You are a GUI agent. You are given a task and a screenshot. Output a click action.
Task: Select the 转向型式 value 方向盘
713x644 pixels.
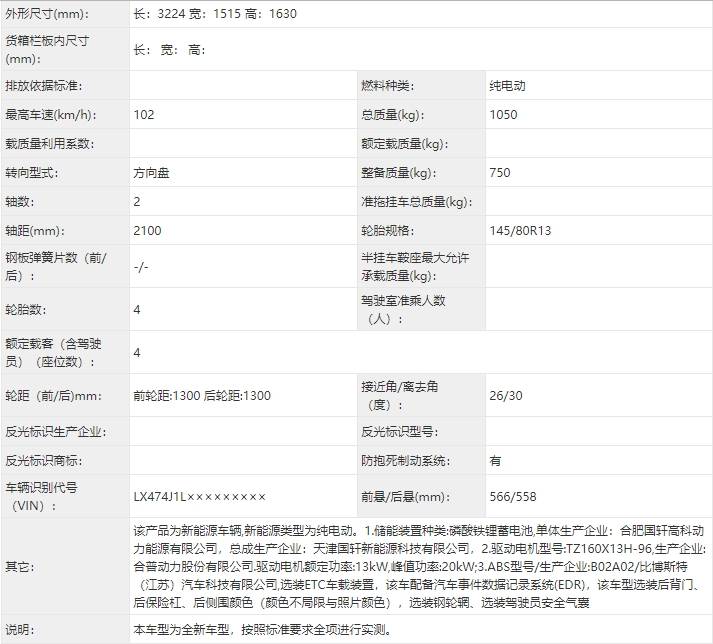(x=151, y=173)
